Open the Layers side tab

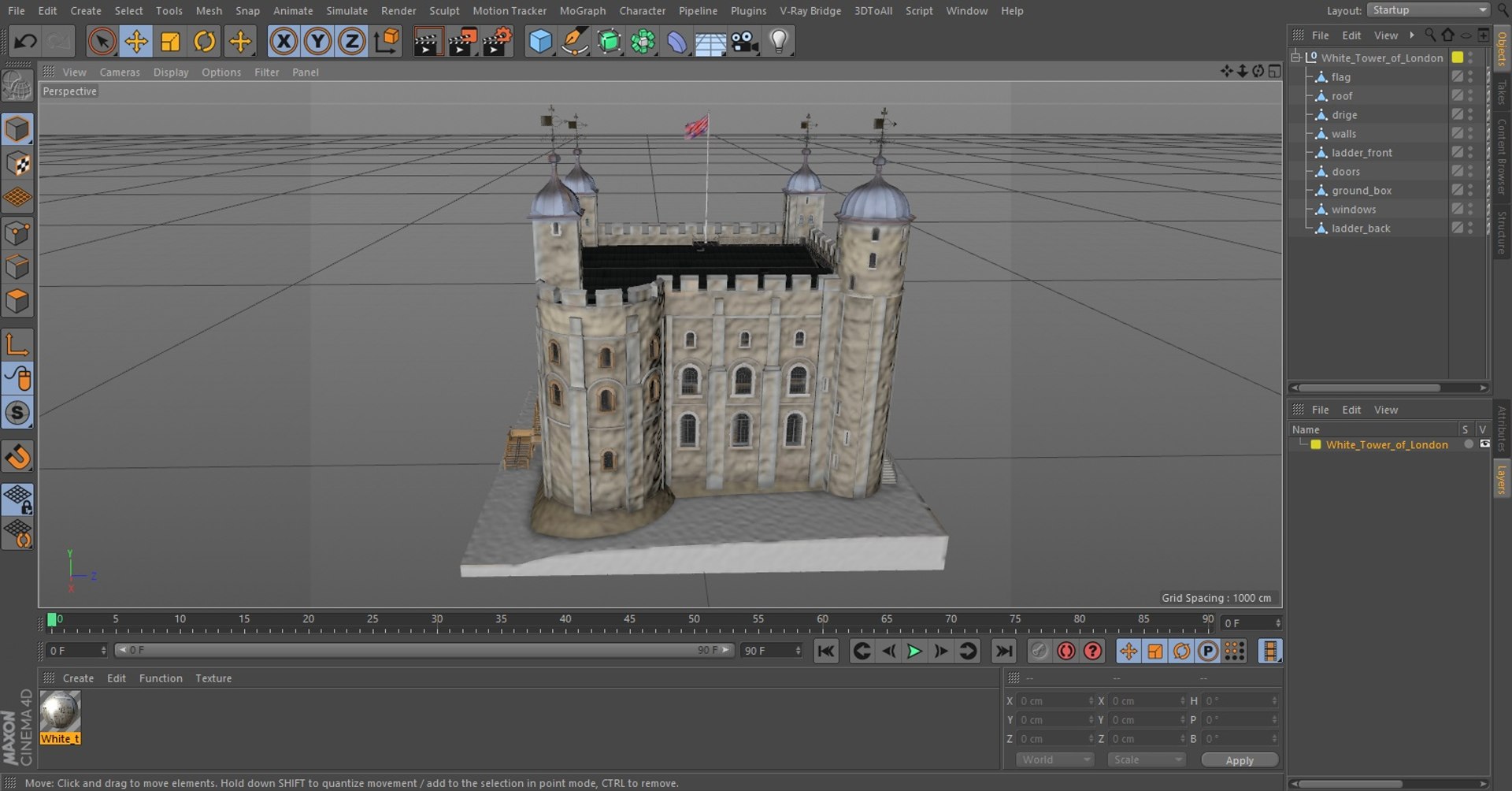click(x=1502, y=479)
